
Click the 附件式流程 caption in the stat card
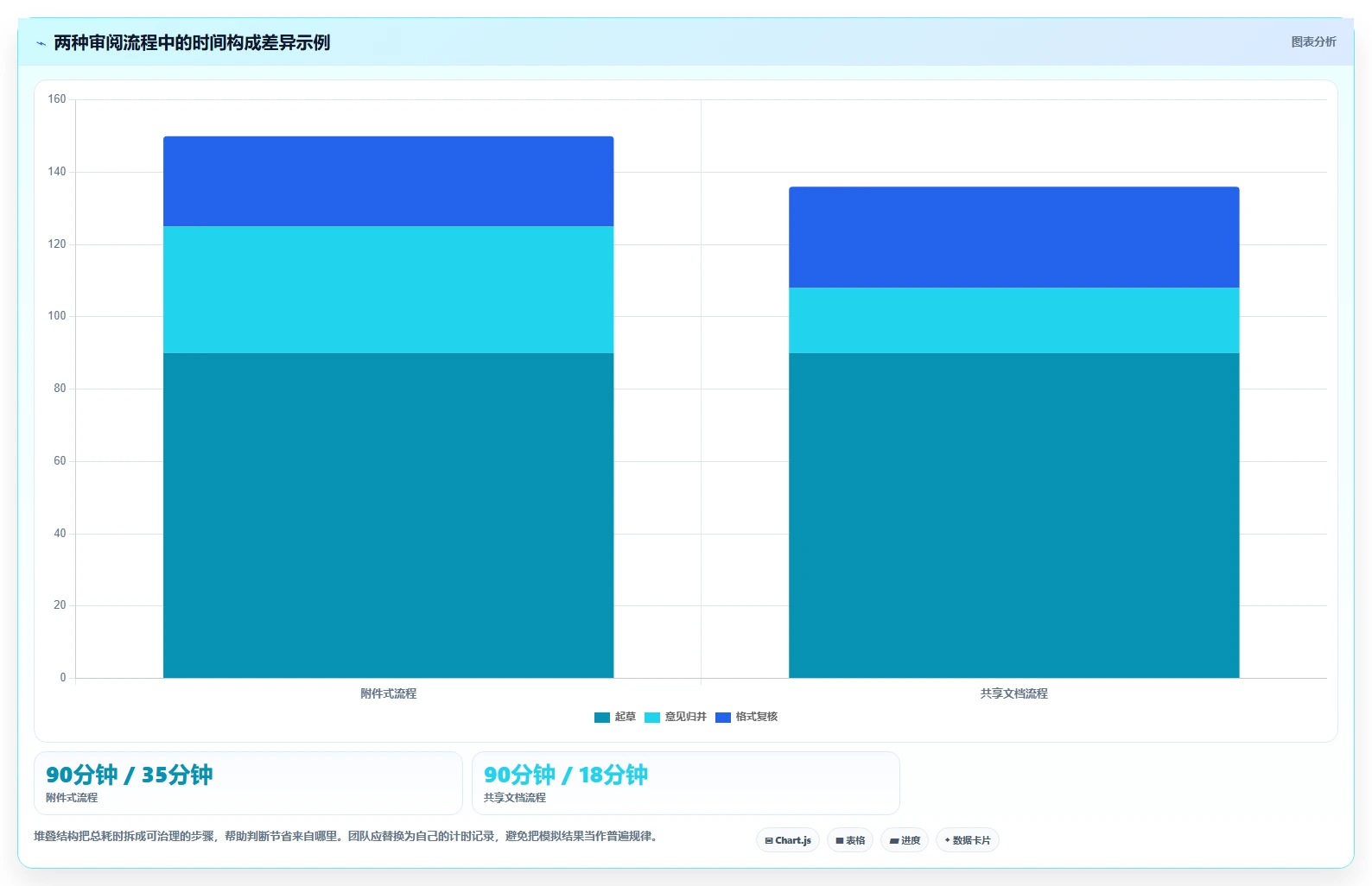(72, 798)
